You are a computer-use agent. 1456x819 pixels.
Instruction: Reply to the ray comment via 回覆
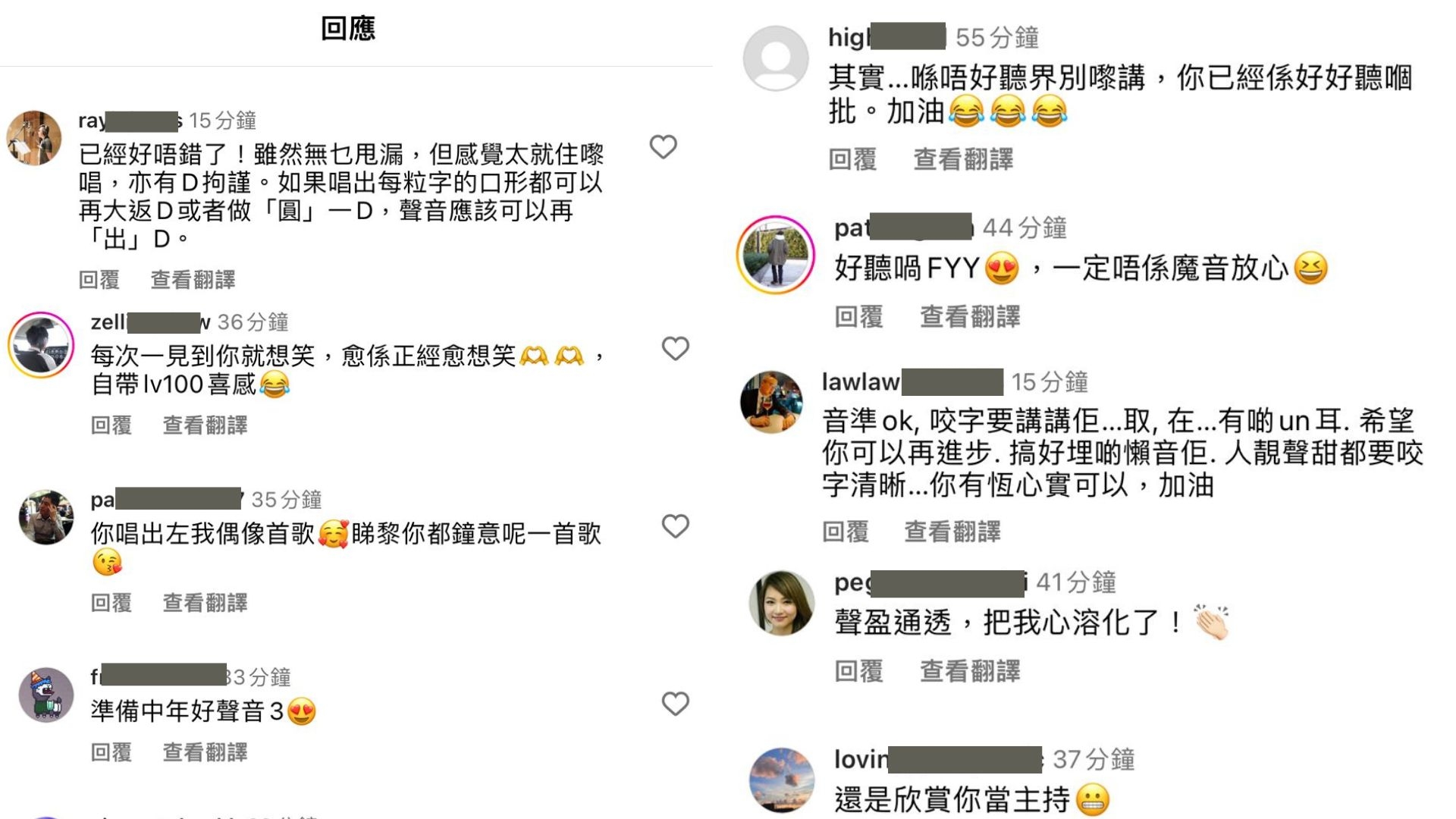point(99,280)
